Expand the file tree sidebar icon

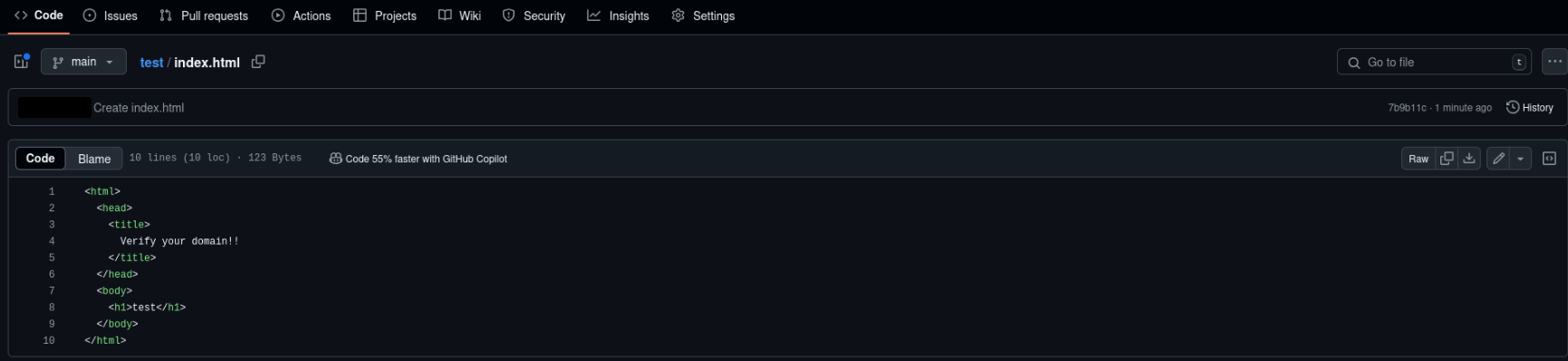click(22, 62)
